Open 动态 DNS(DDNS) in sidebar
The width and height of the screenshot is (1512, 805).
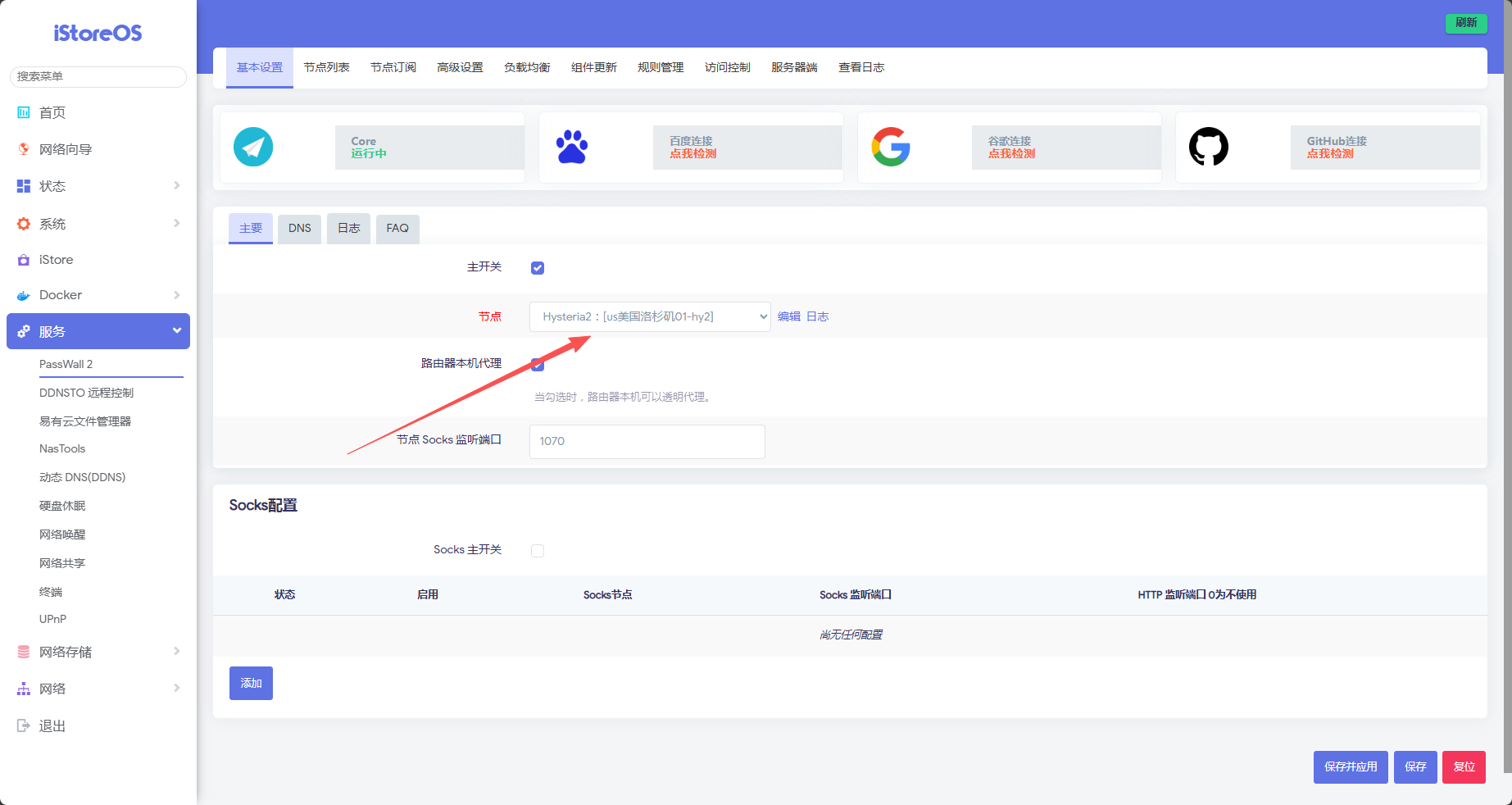(82, 477)
